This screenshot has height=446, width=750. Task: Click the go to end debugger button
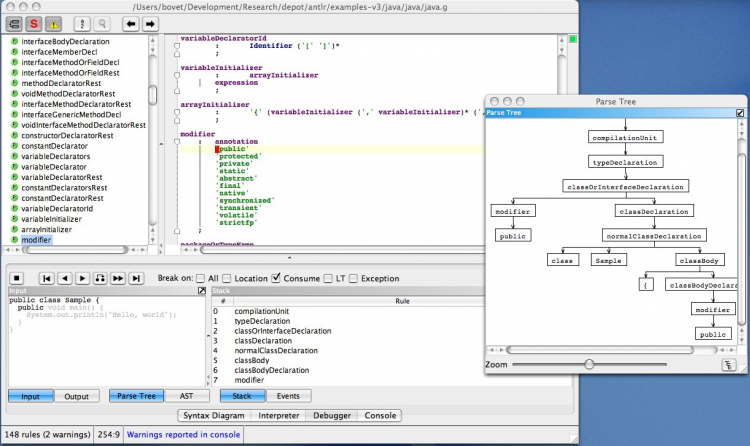pyautogui.click(x=137, y=278)
